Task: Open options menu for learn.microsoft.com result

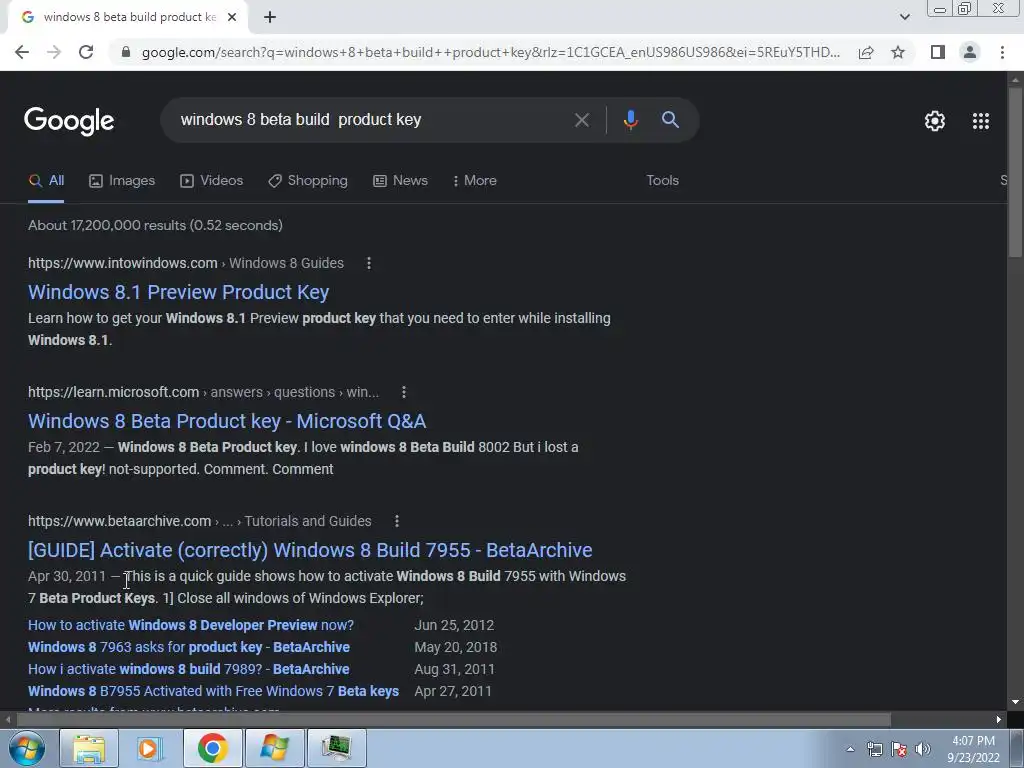Action: (x=404, y=392)
